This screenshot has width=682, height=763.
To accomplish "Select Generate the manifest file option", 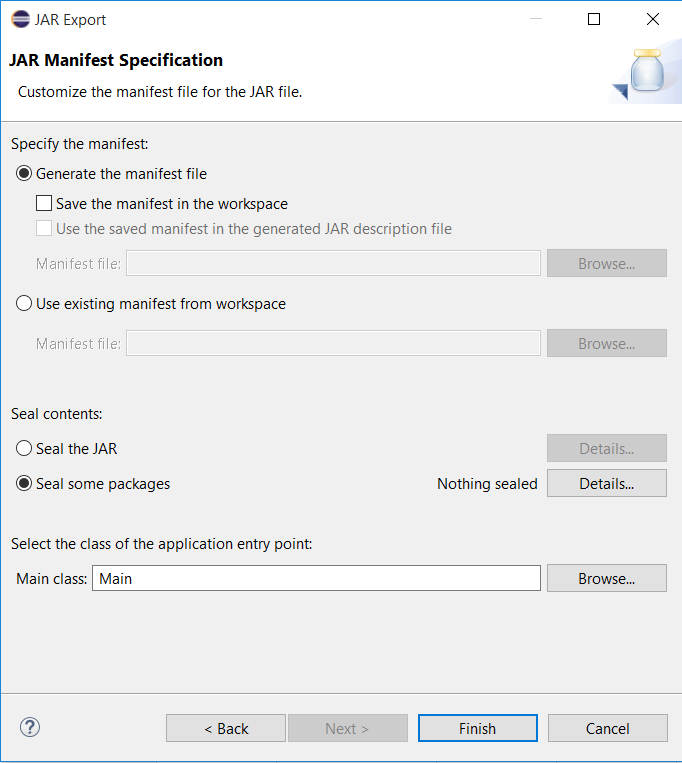I will tap(24, 173).
